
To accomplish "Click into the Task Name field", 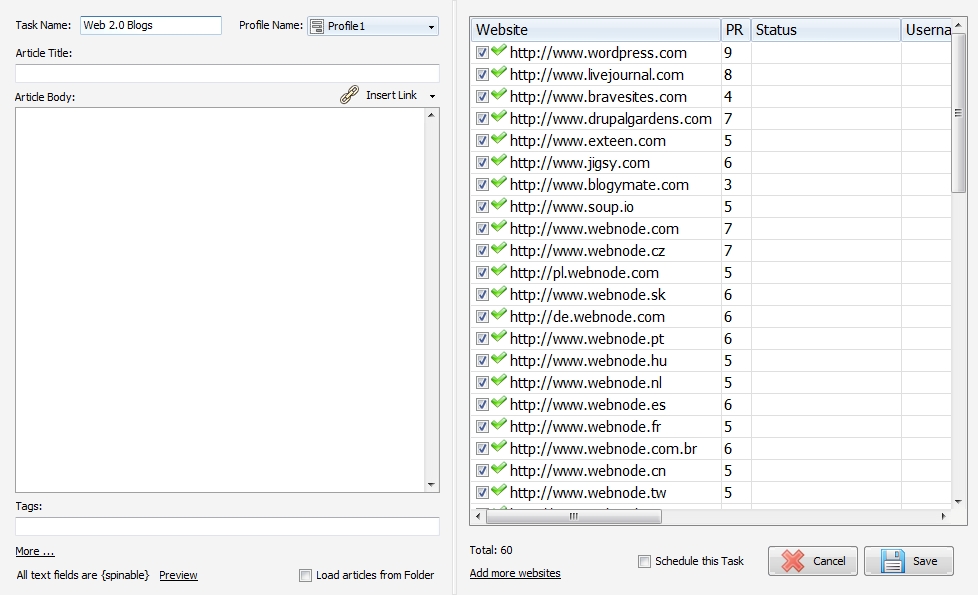I will 151,26.
